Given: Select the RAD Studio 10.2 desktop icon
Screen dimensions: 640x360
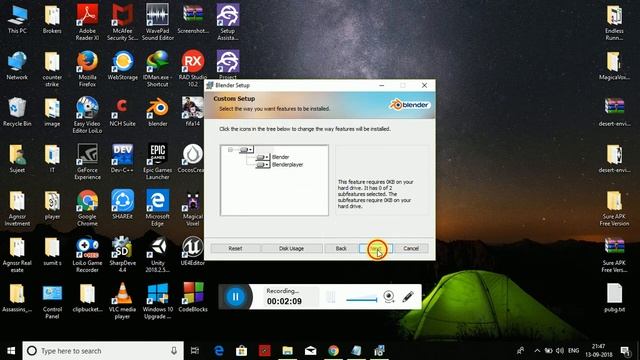Looking at the screenshot, I should click(193, 69).
